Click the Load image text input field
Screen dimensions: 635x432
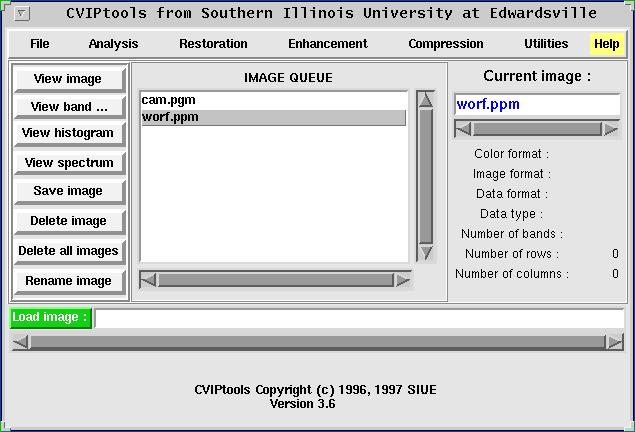pyautogui.click(x=360, y=318)
